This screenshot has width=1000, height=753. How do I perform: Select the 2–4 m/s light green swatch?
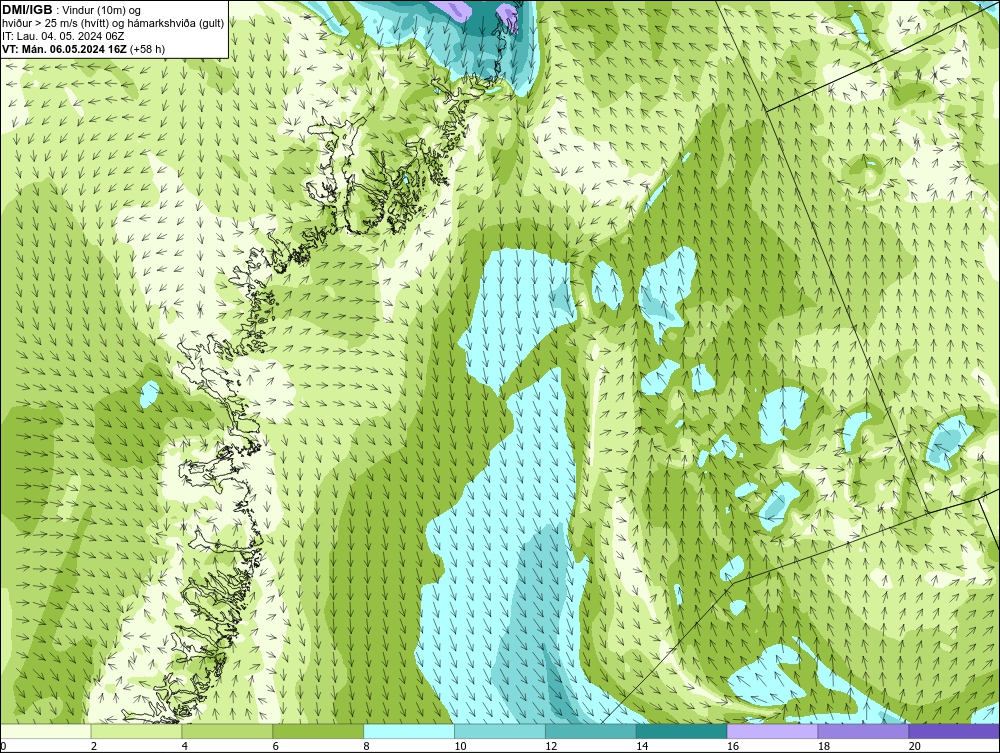[x=136, y=731]
